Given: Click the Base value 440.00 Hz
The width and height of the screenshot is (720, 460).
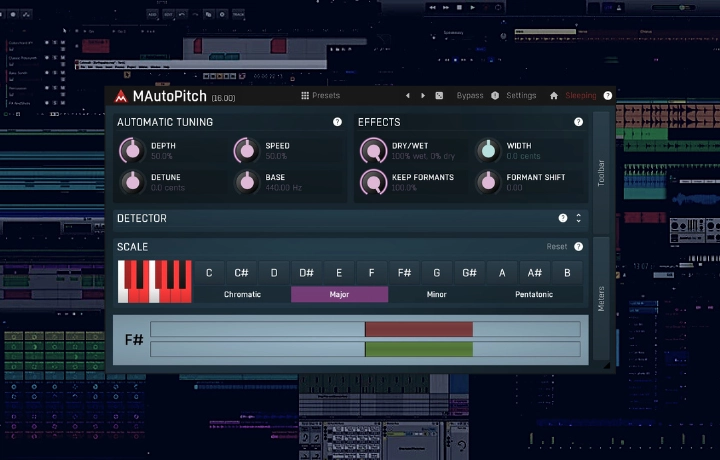Looking at the screenshot, I should (283, 188).
